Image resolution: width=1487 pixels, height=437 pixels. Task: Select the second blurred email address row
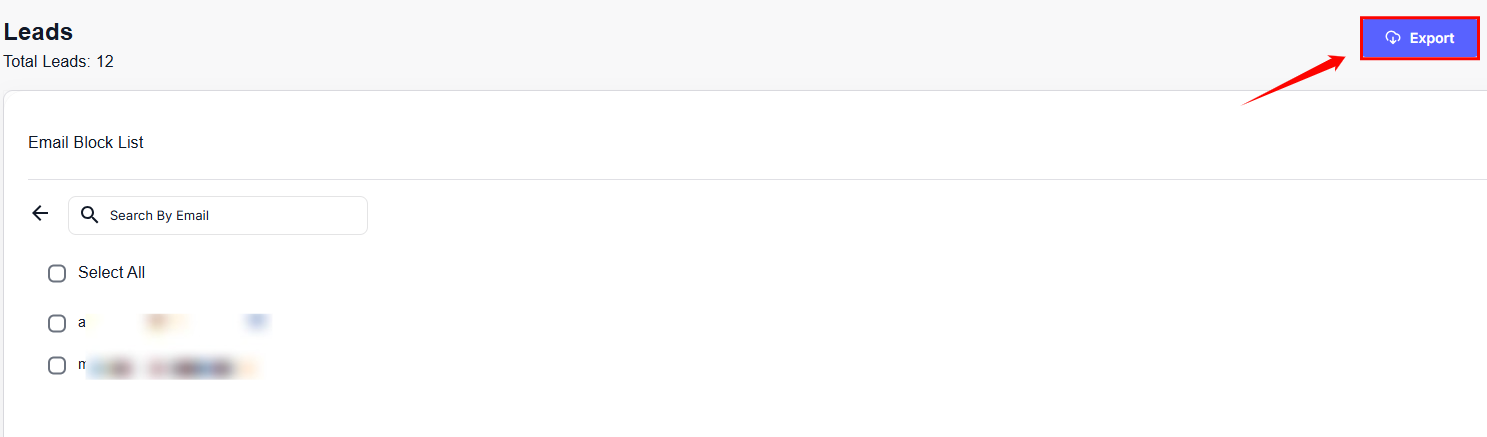(170, 366)
